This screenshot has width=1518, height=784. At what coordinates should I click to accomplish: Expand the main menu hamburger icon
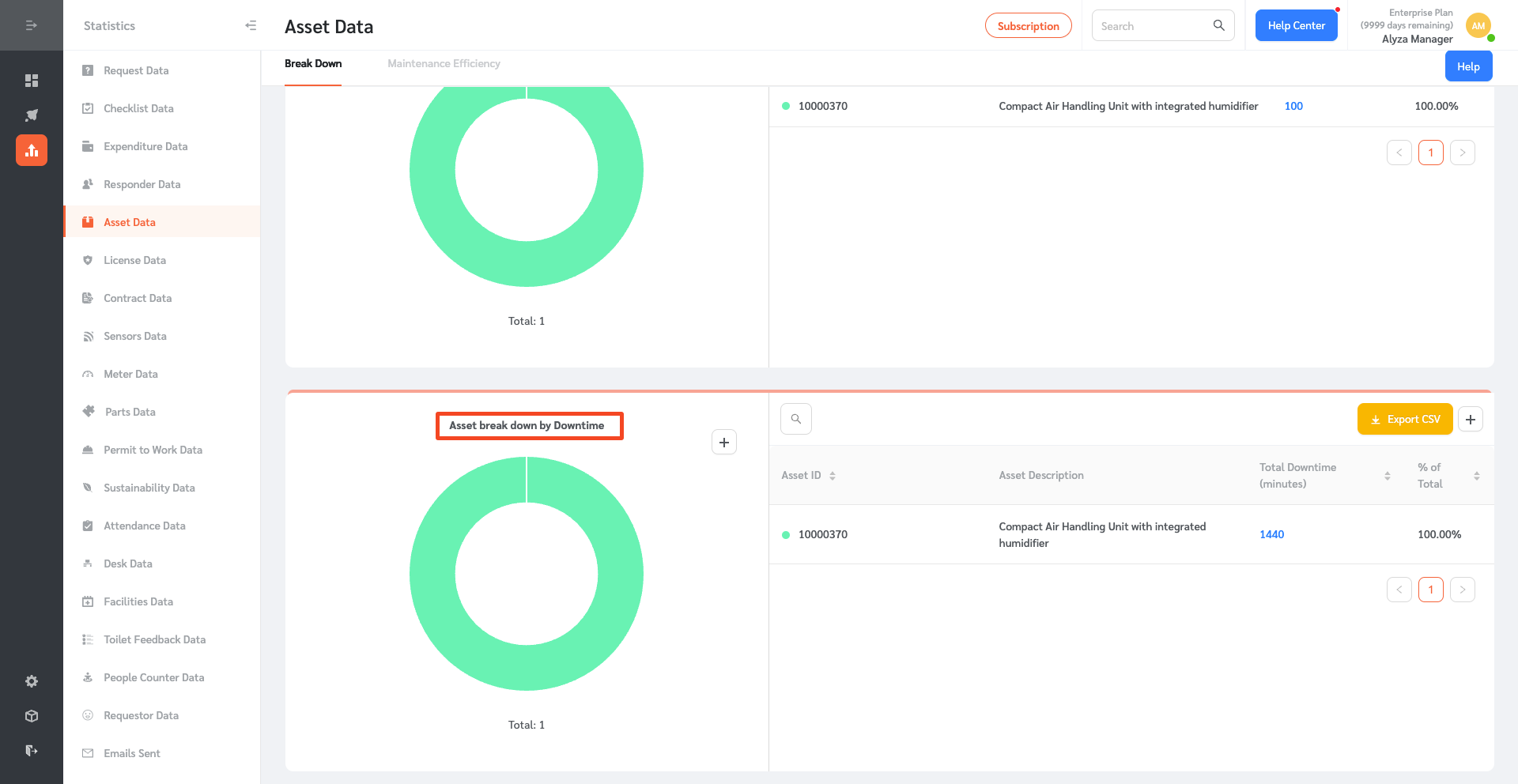tap(32, 25)
